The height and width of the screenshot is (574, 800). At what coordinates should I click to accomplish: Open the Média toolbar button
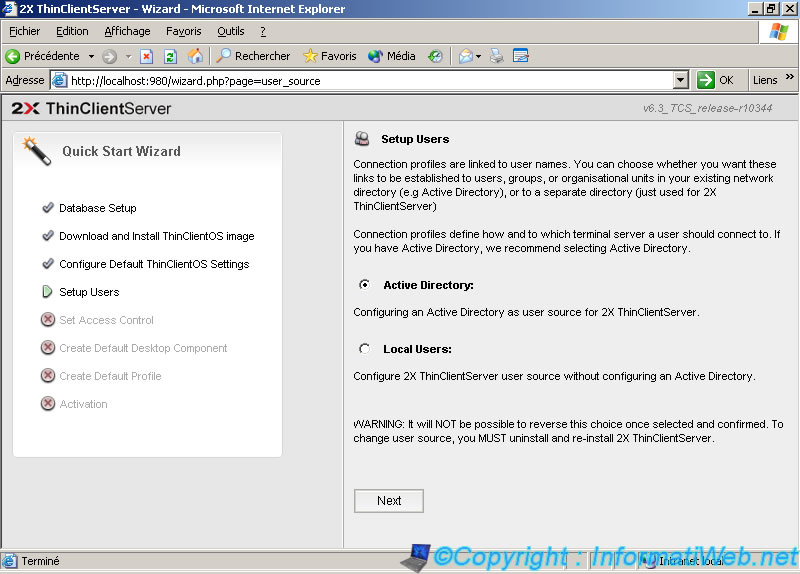(x=391, y=56)
